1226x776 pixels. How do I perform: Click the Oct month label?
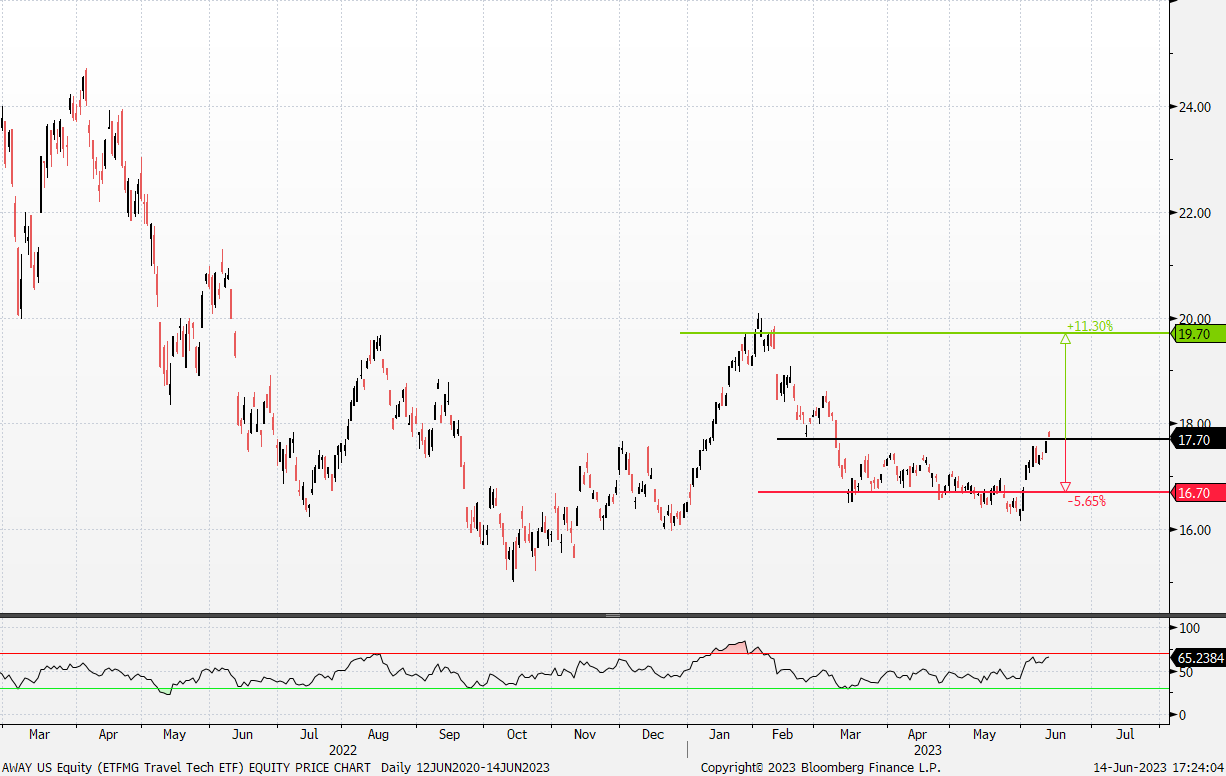[x=516, y=734]
